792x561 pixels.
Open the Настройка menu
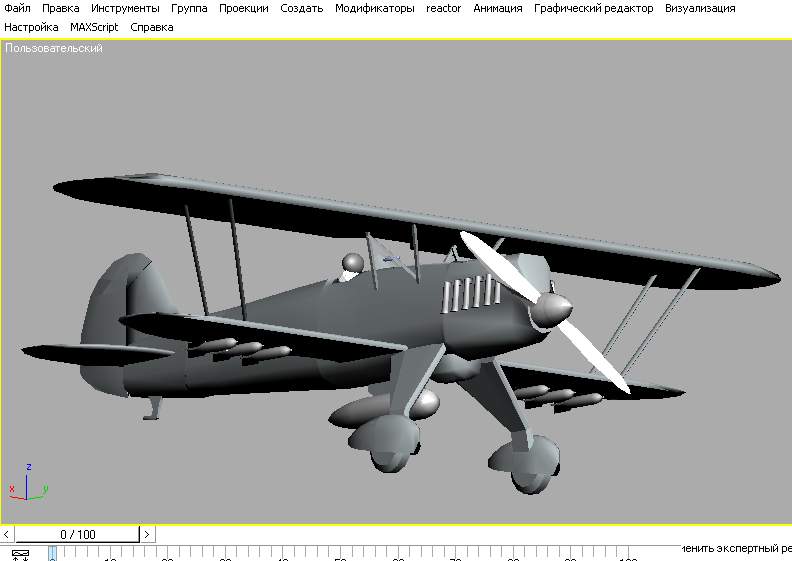click(x=31, y=27)
